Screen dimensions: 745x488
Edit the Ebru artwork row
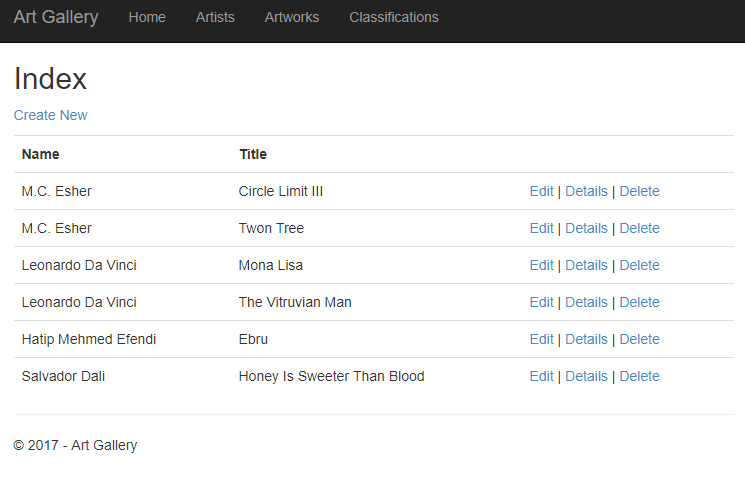[542, 340]
